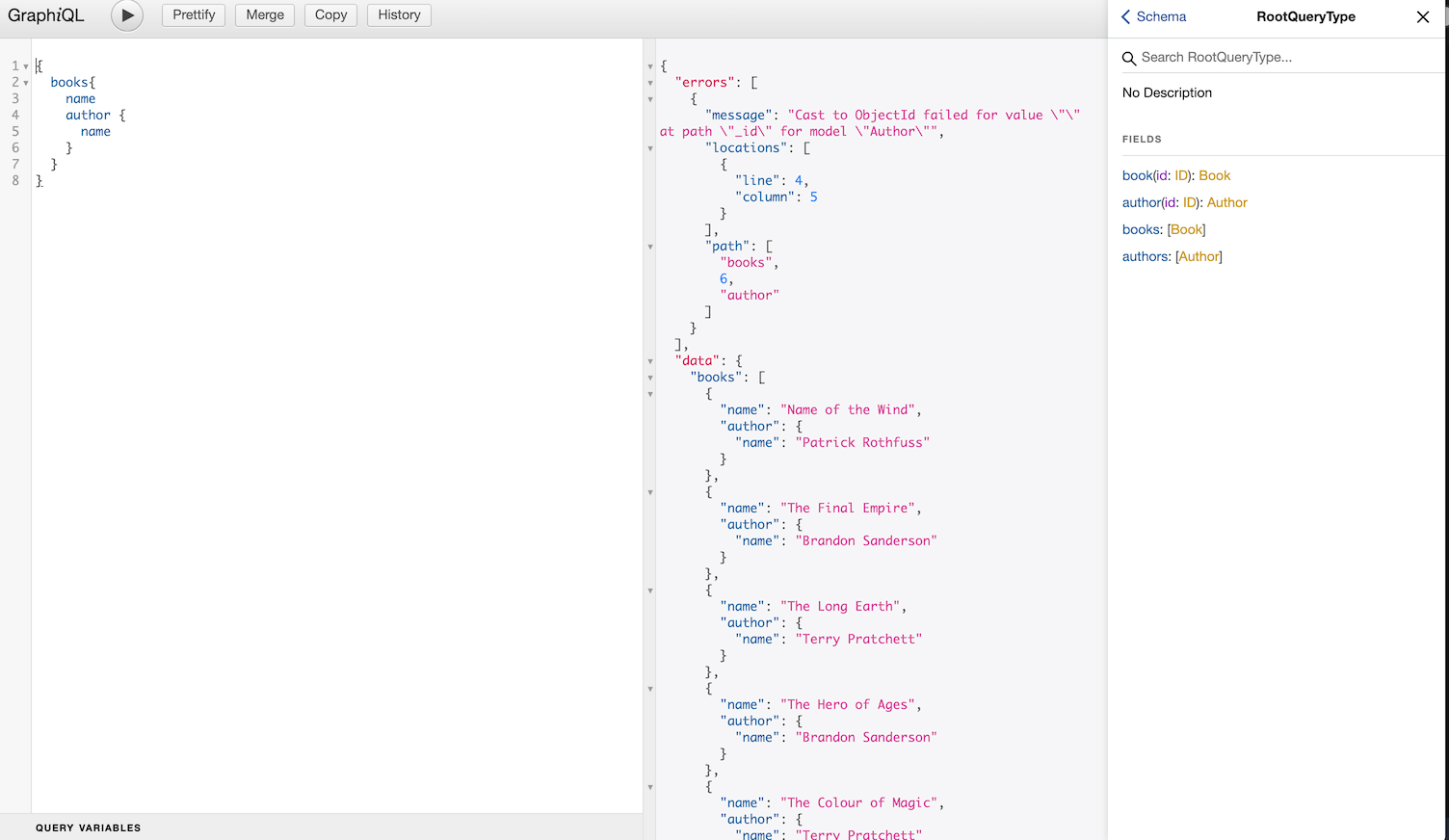This screenshot has height=840, width=1449.
Task: Click "name" on query line 3
Action: [81, 99]
